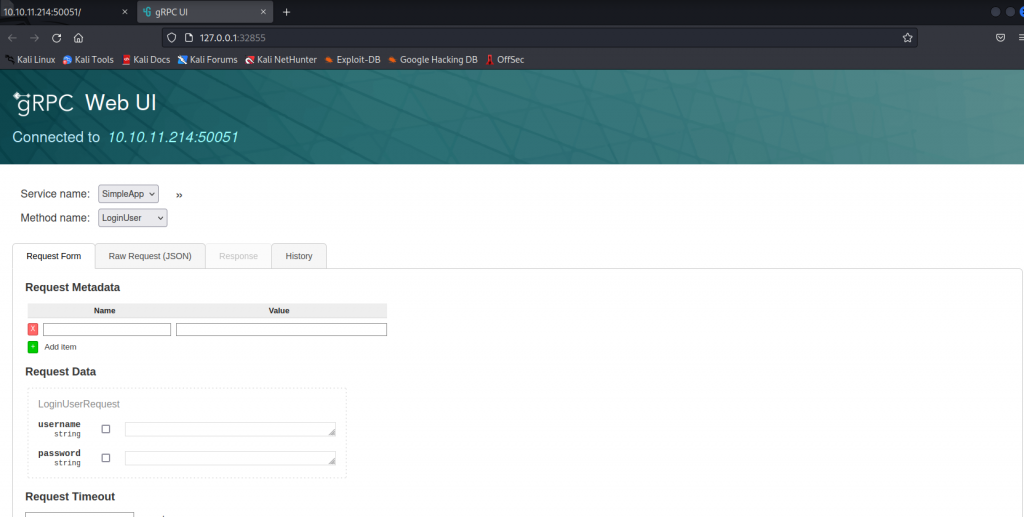Click the browser reload page icon
This screenshot has height=517, width=1024.
point(56,37)
